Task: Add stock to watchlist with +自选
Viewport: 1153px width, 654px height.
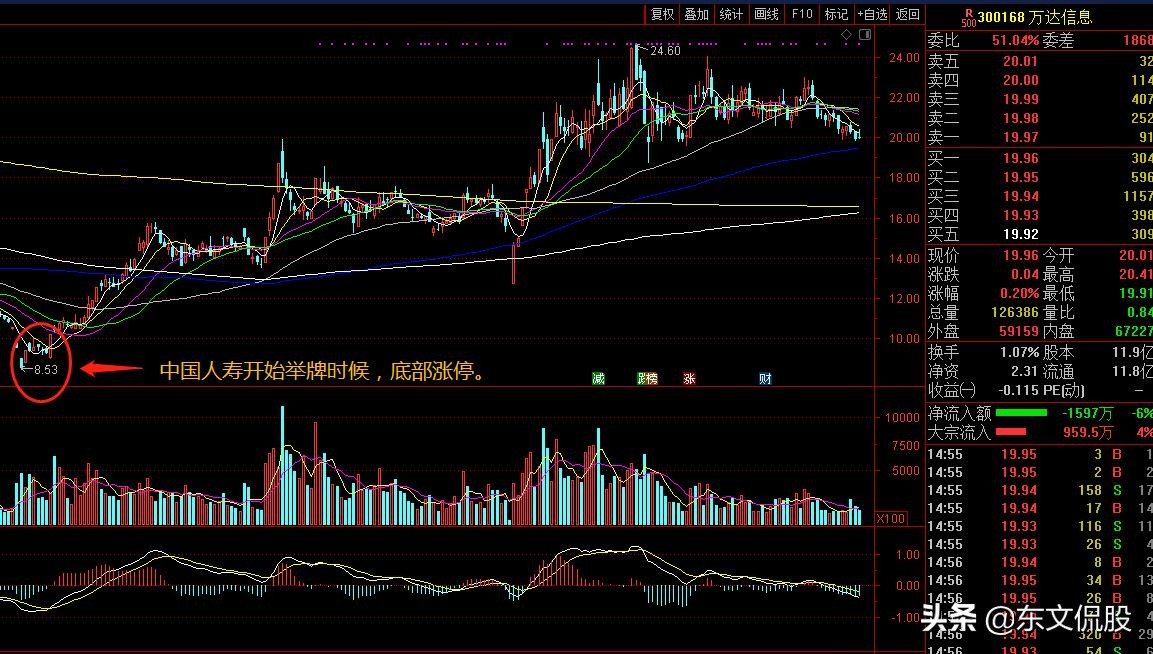Action: tap(872, 14)
